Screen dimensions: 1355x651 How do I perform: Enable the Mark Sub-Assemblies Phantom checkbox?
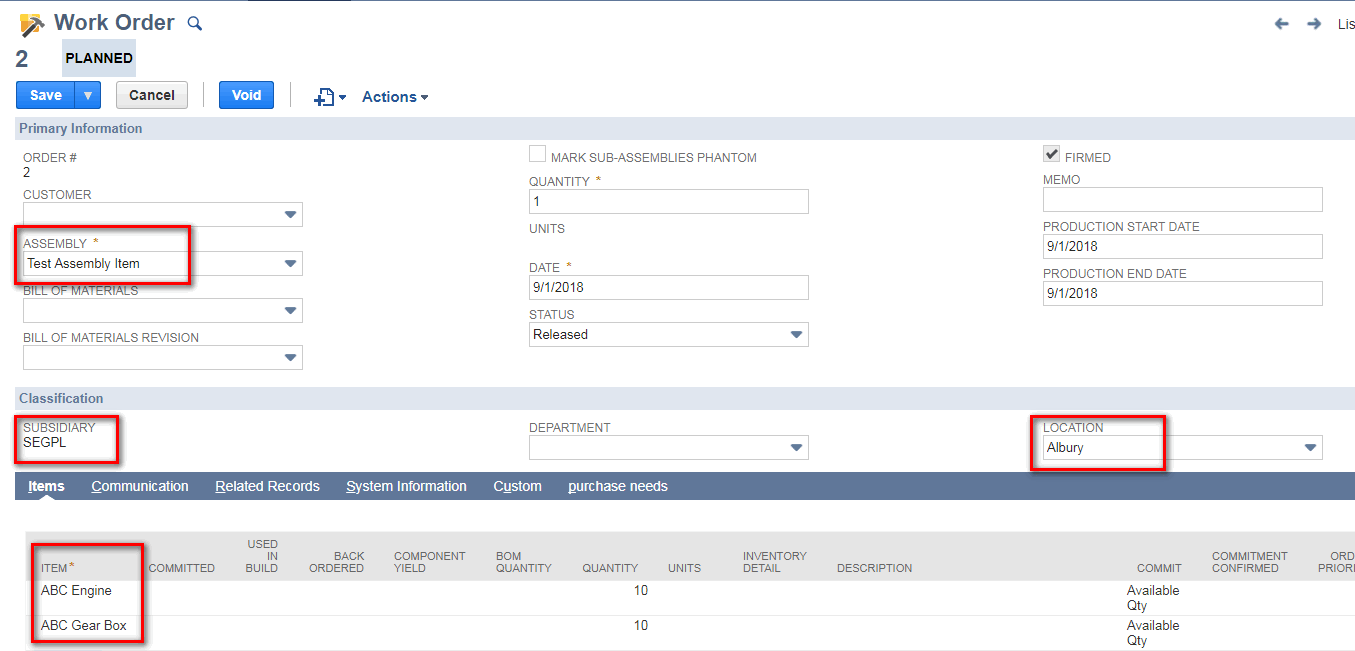tap(537, 153)
